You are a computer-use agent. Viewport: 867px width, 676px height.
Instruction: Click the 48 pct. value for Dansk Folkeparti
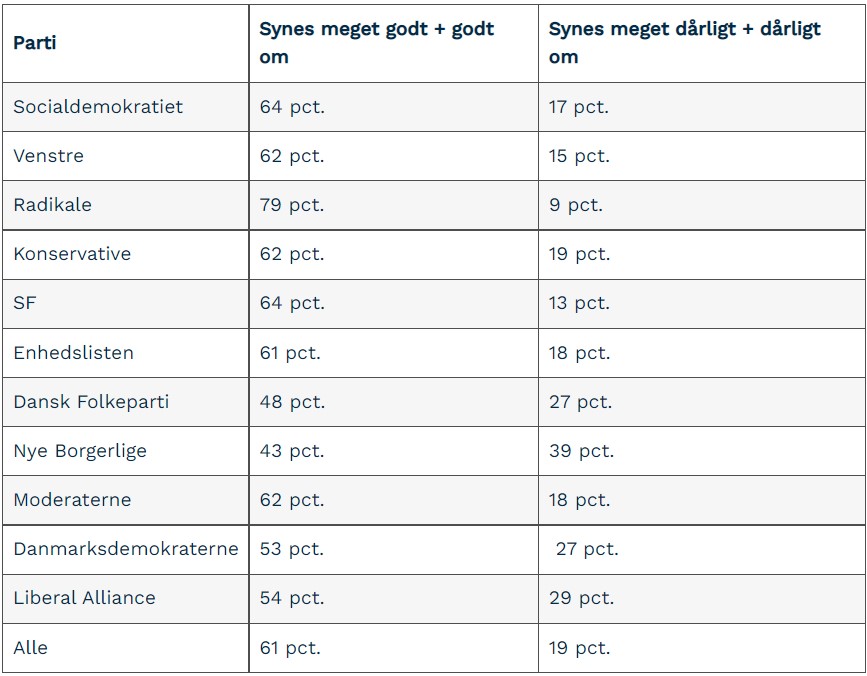(x=292, y=402)
